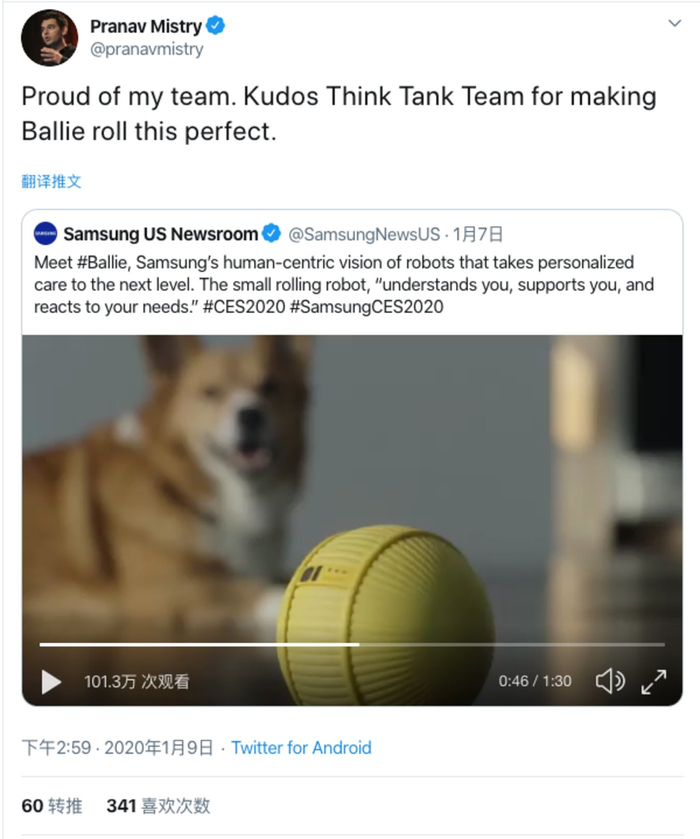Screen dimensions: 700x839
Task: Click the 翻译推文 translate link
Action: tap(51, 181)
